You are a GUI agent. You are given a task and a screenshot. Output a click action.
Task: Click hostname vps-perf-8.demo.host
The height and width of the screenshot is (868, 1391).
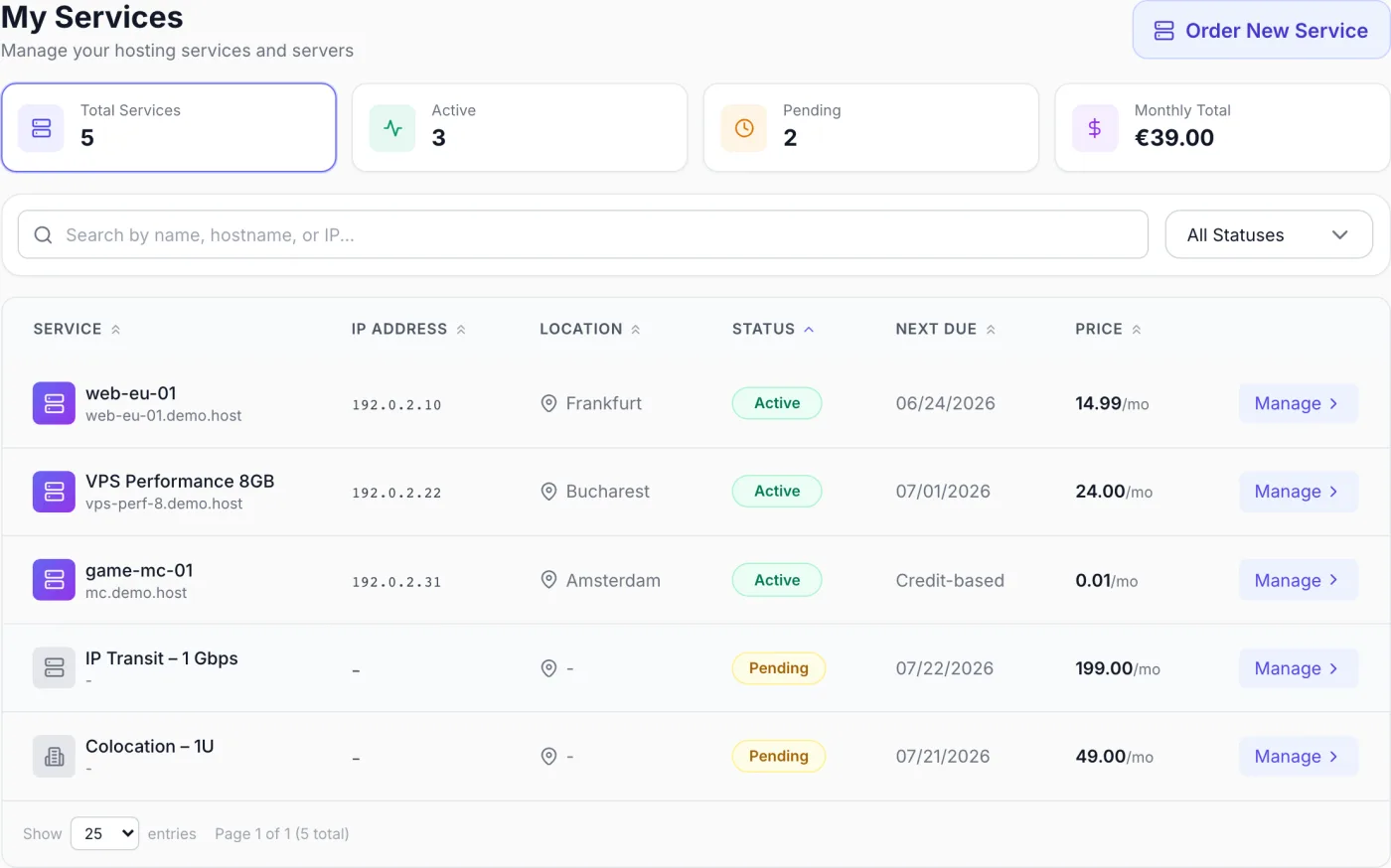pos(164,504)
